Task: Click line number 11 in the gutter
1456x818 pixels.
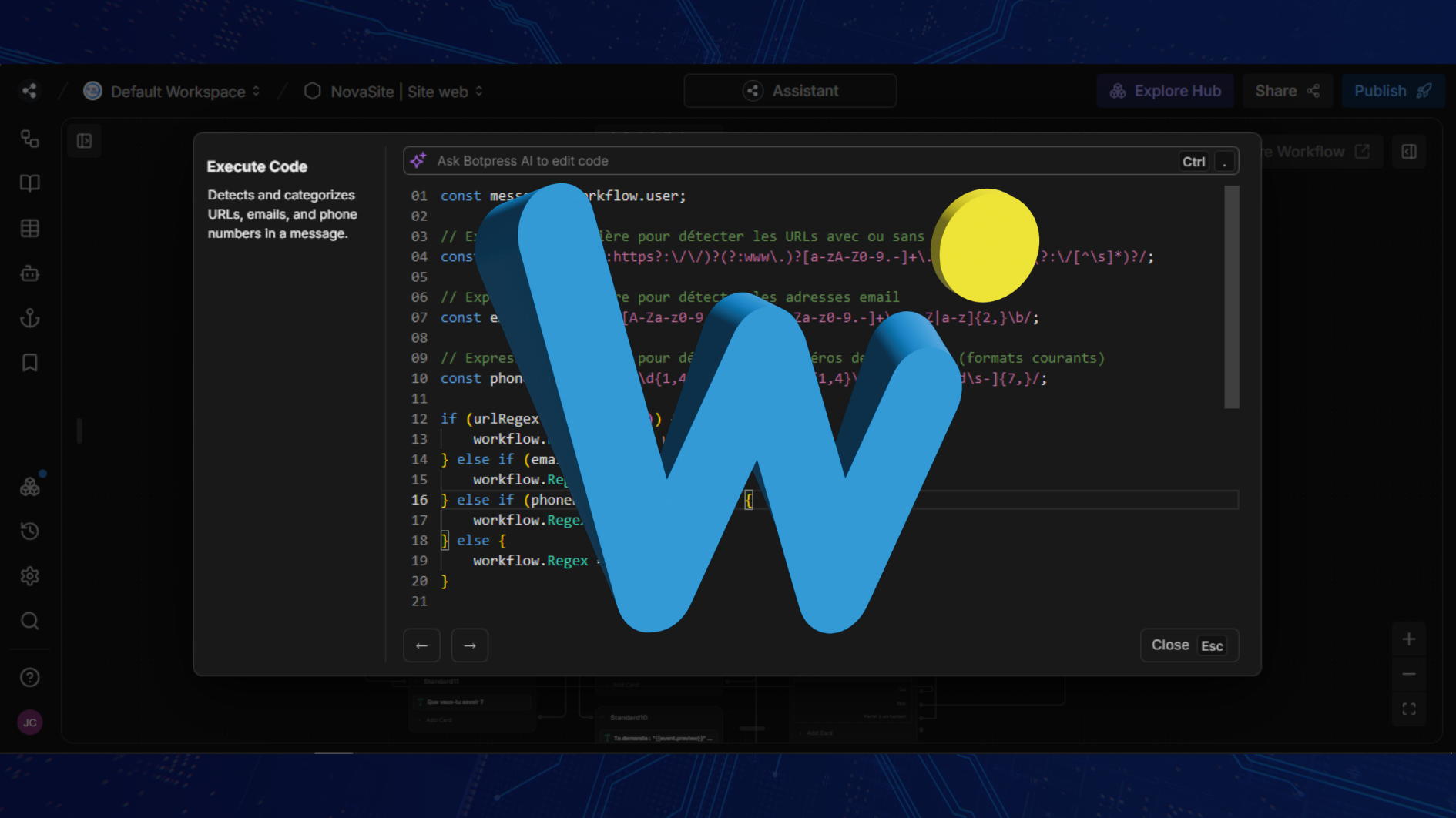Action: [x=419, y=399]
